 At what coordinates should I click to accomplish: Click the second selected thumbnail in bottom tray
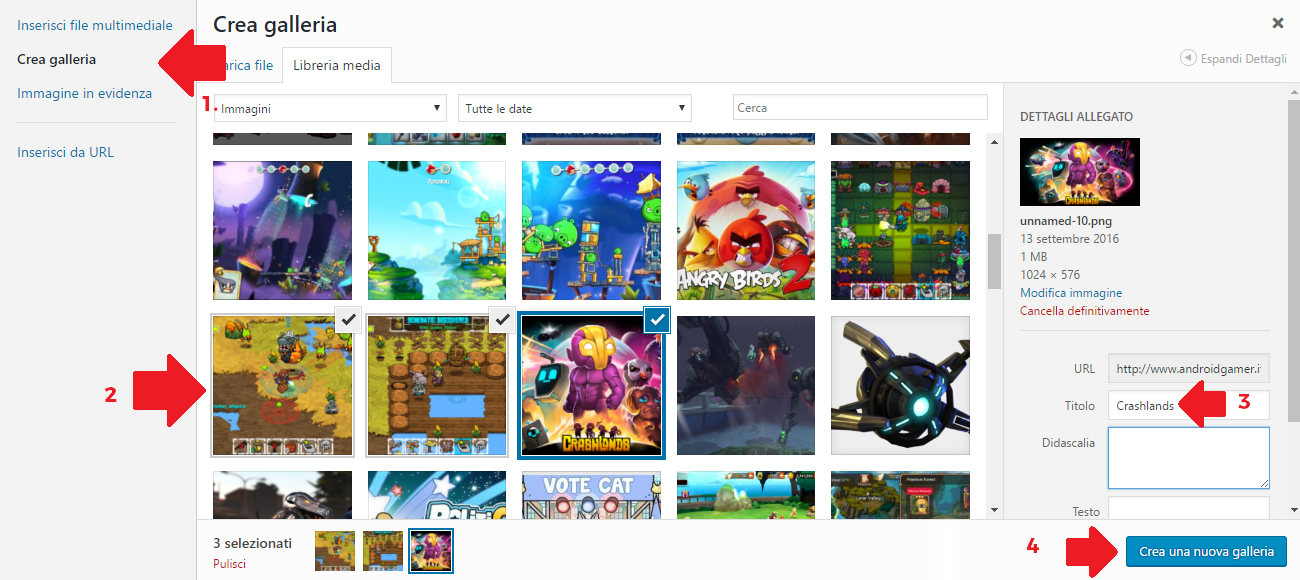coord(383,550)
